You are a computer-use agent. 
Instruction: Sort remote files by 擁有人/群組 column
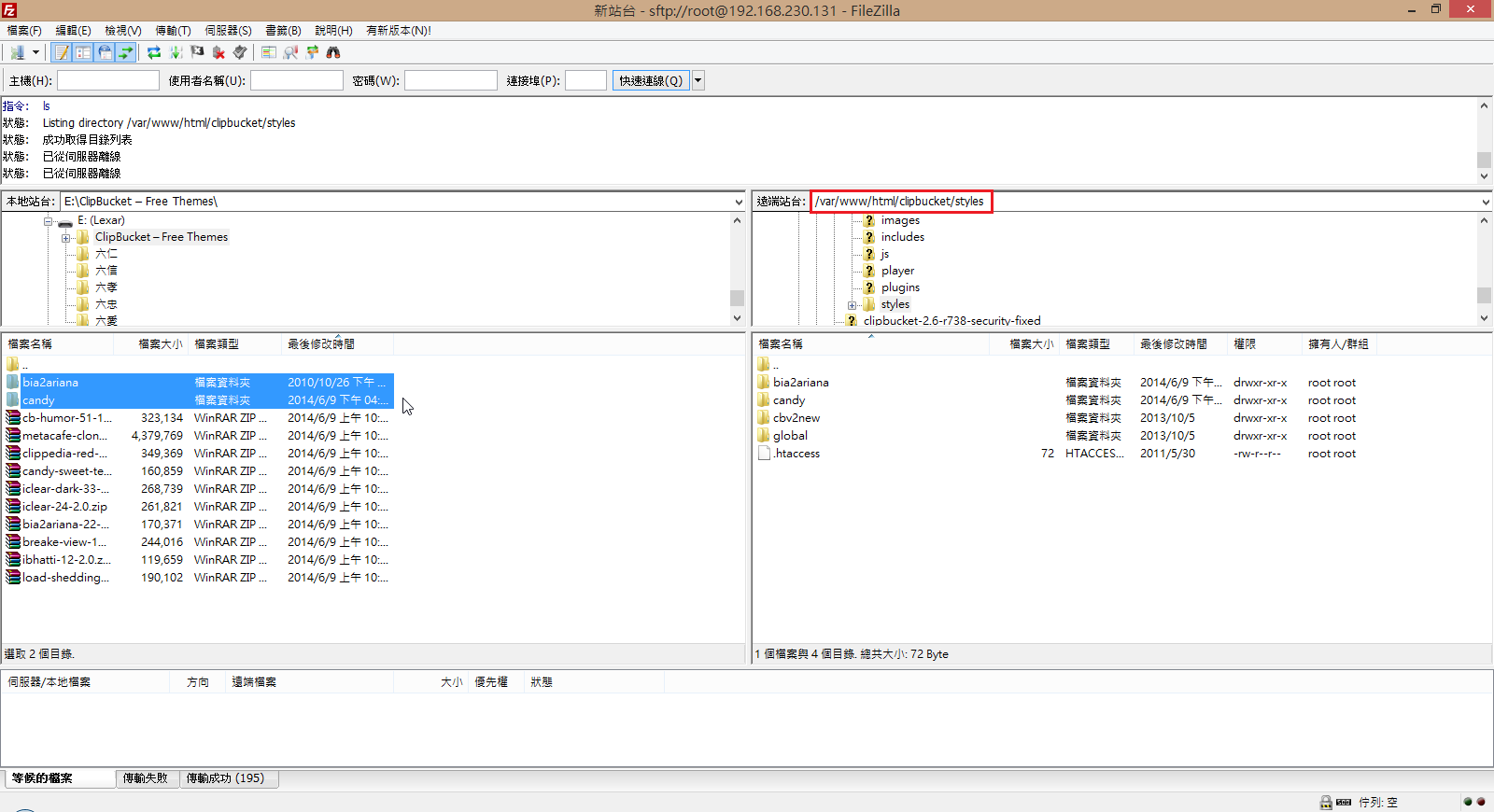tap(1339, 344)
